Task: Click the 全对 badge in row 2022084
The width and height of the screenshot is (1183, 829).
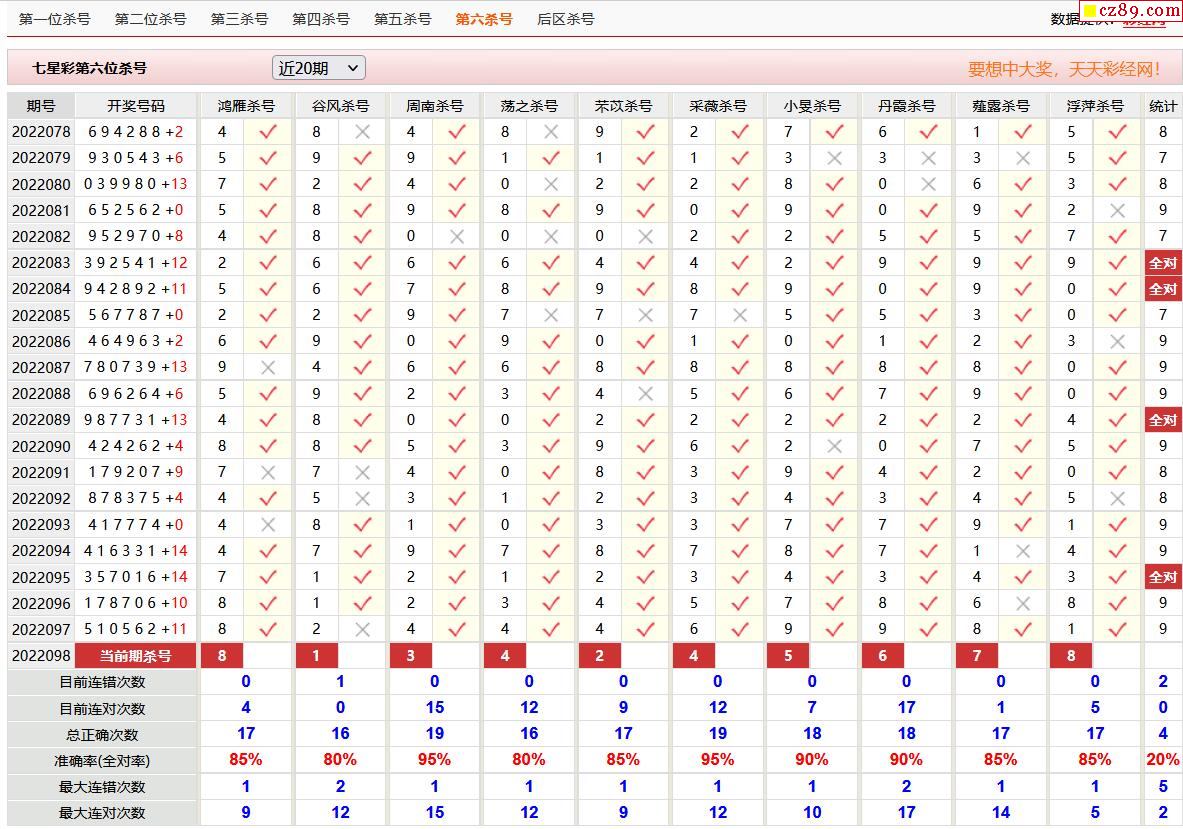Action: click(x=1163, y=289)
